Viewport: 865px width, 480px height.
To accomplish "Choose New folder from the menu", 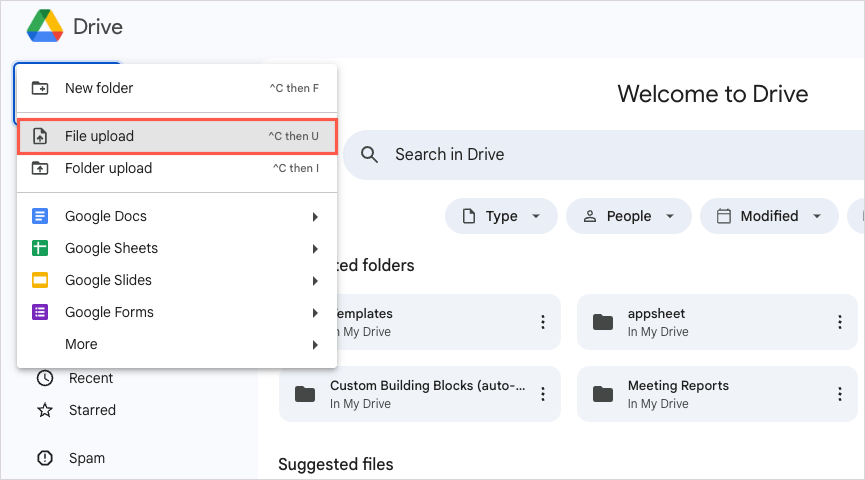I will pos(177,88).
